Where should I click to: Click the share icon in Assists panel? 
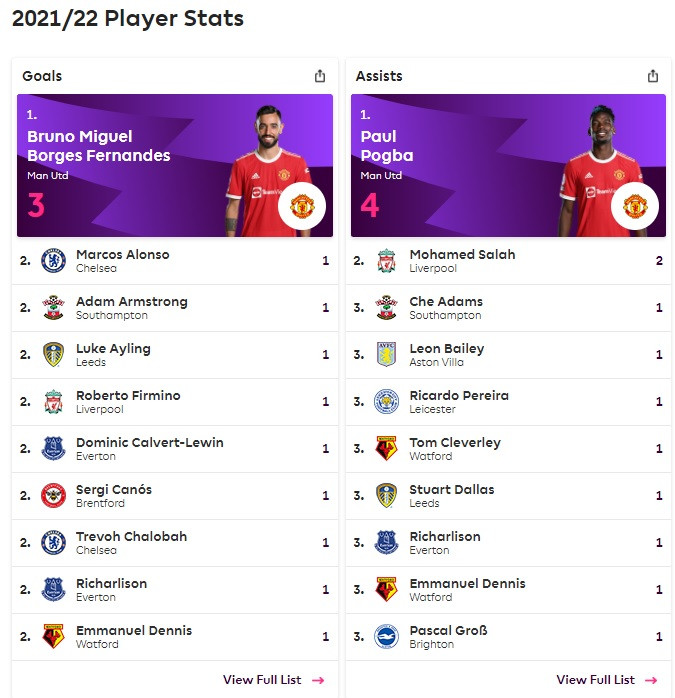tap(653, 76)
